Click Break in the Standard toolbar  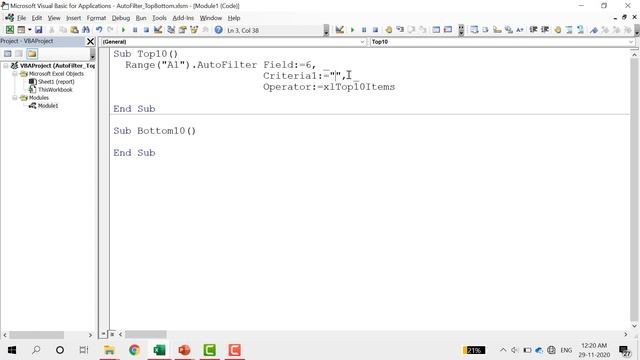135,30
